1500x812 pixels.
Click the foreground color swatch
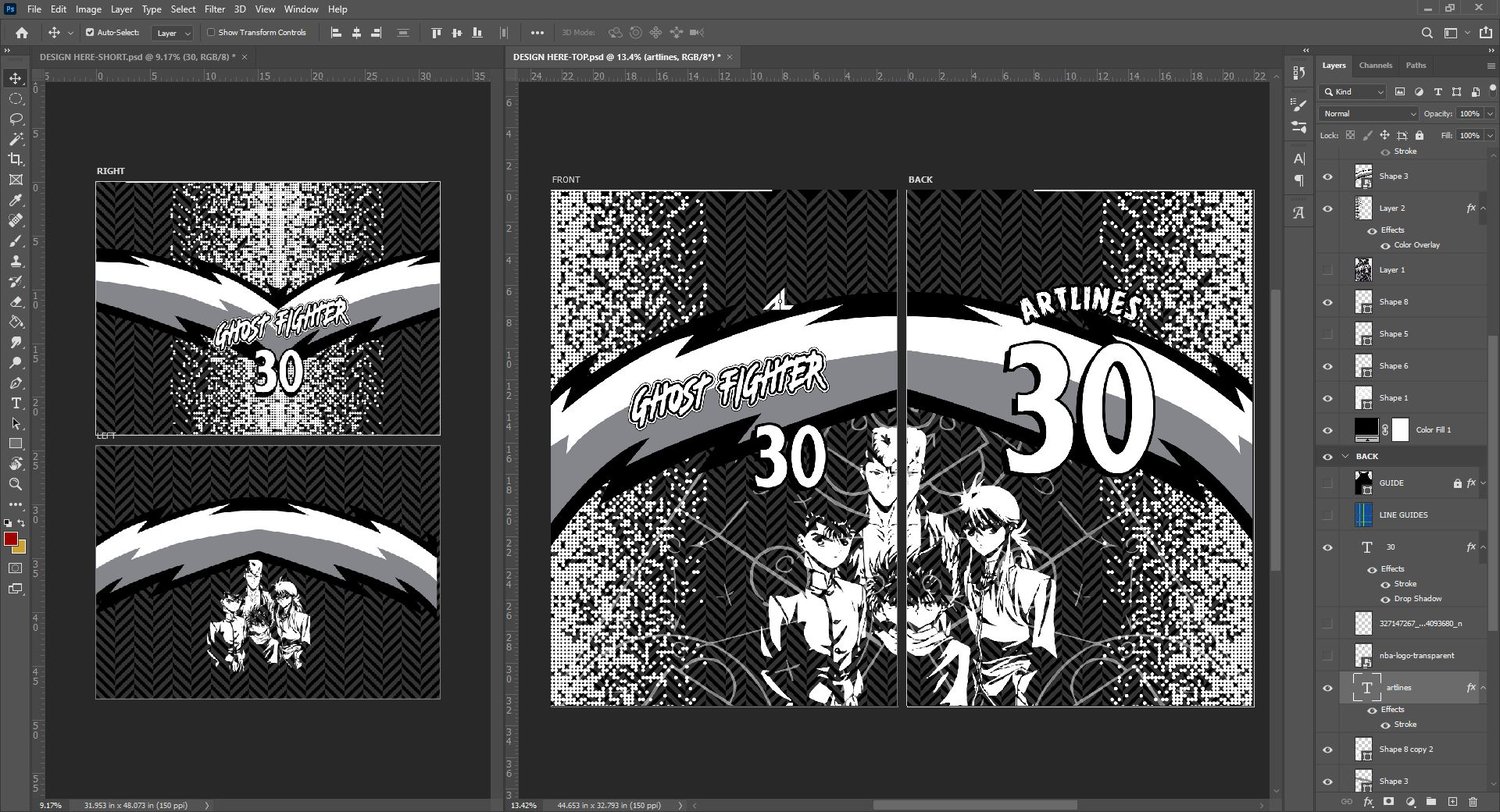point(11,539)
